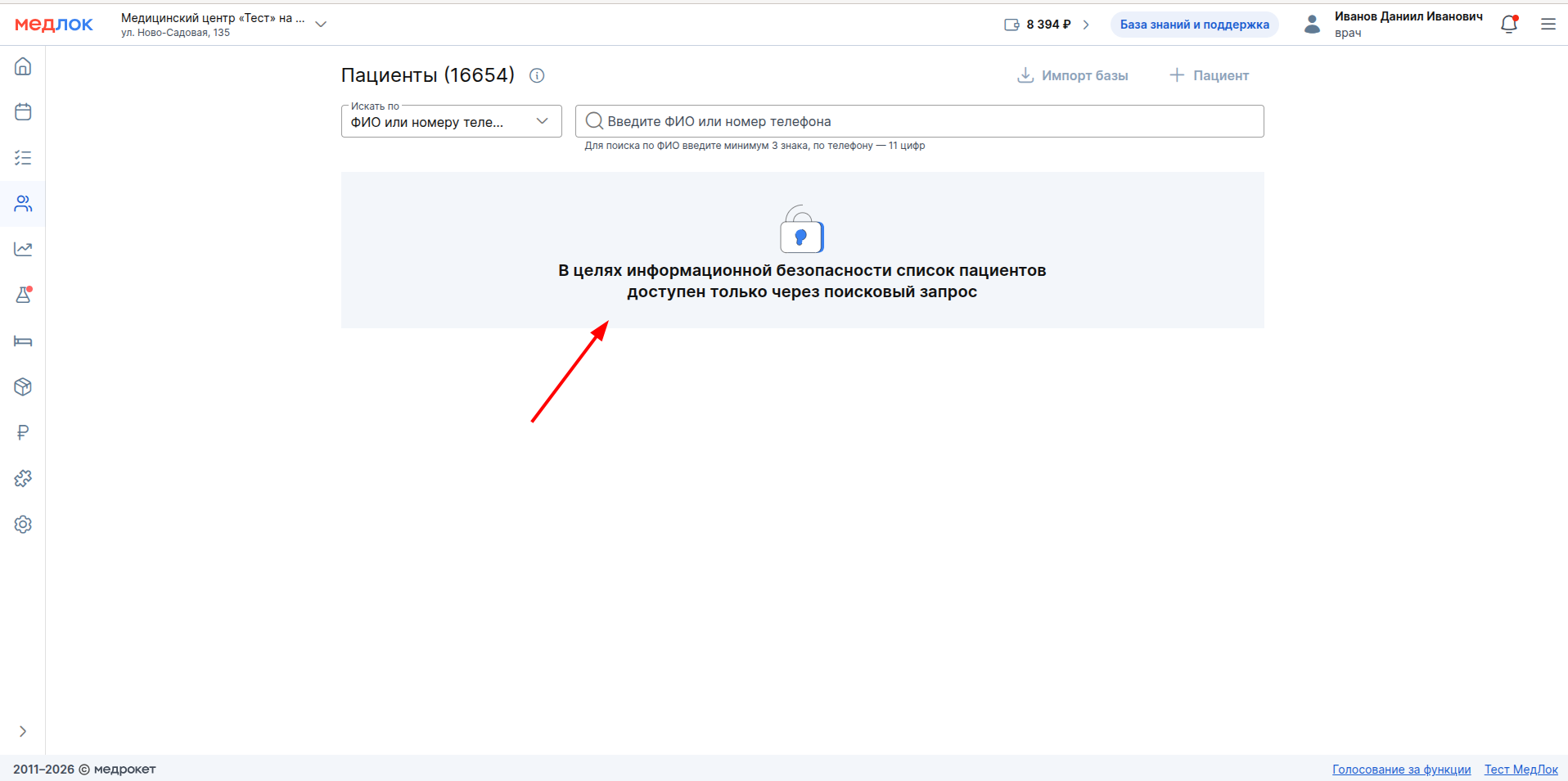This screenshot has width=1568, height=781.
Task: Click info icon next to Пациенты title
Action: [x=537, y=75]
